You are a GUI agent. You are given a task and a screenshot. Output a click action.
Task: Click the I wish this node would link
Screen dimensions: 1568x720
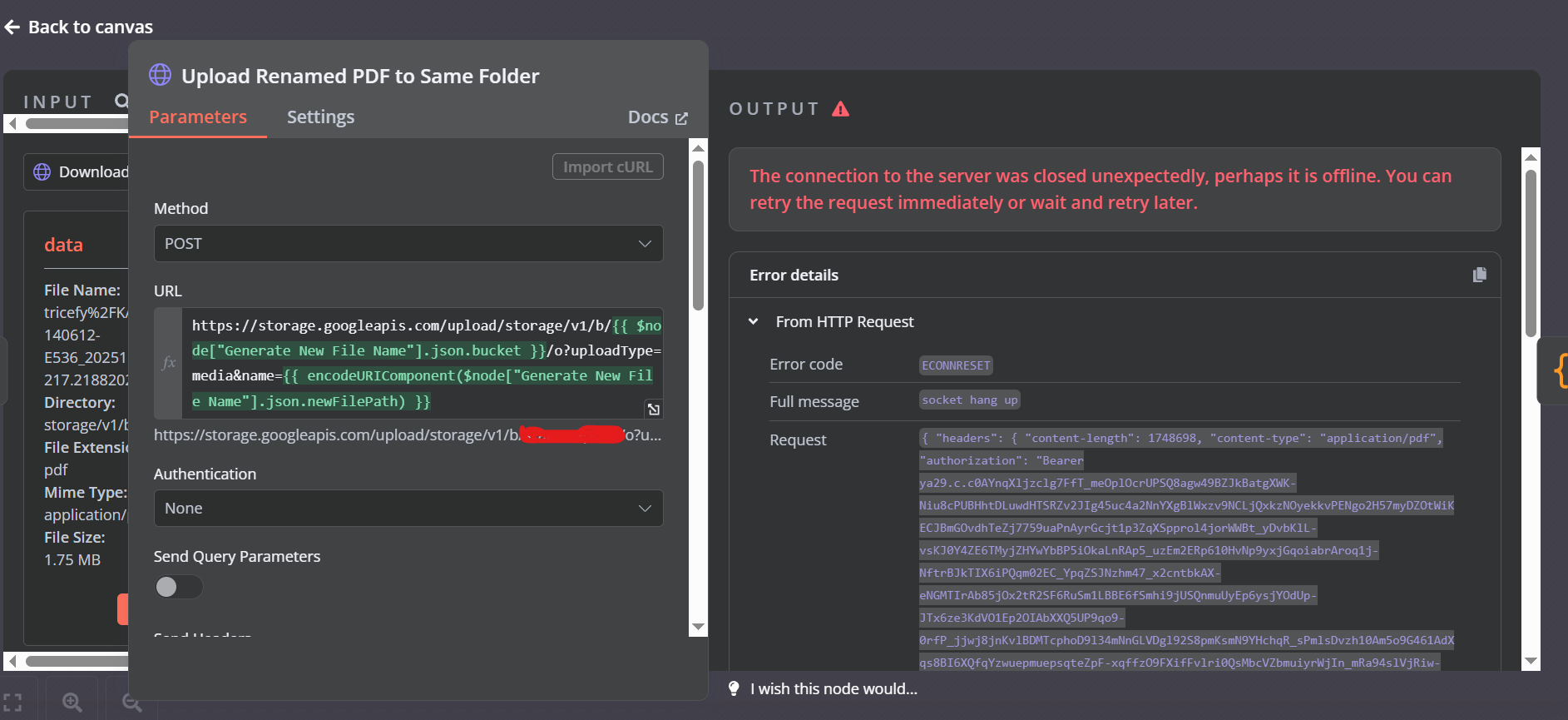coord(833,688)
